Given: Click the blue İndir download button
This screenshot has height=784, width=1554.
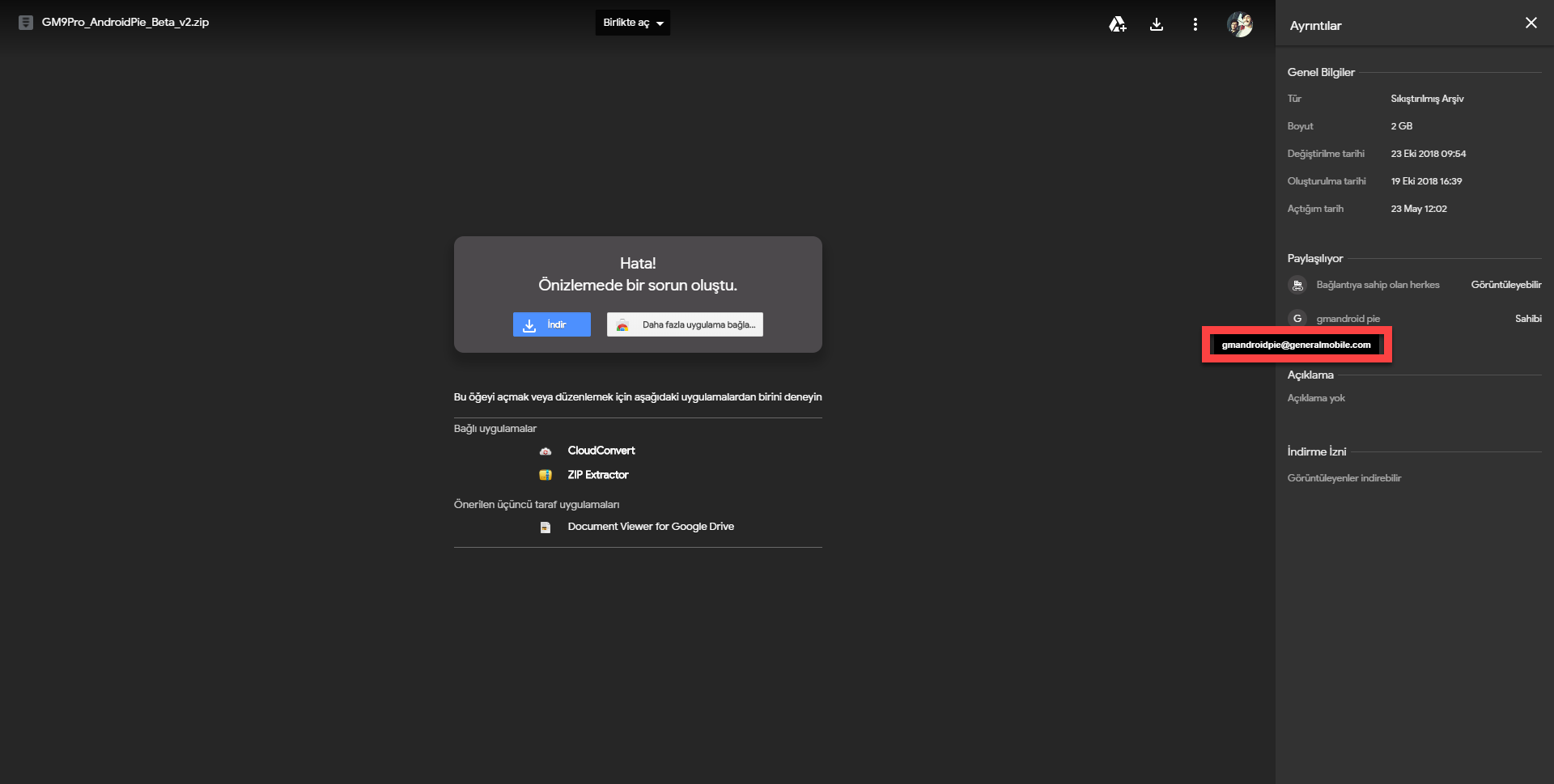Looking at the screenshot, I should (552, 324).
